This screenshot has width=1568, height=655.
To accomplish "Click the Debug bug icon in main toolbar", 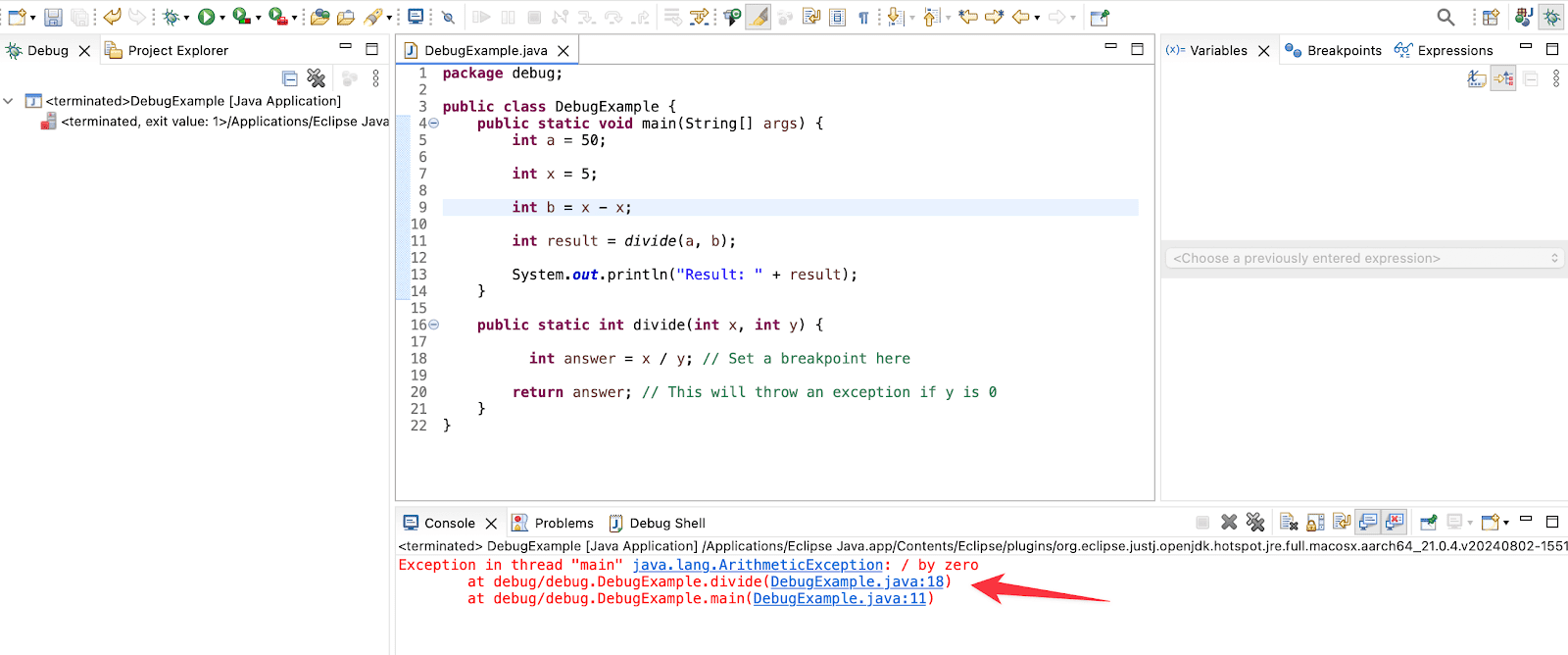I will (x=171, y=17).
